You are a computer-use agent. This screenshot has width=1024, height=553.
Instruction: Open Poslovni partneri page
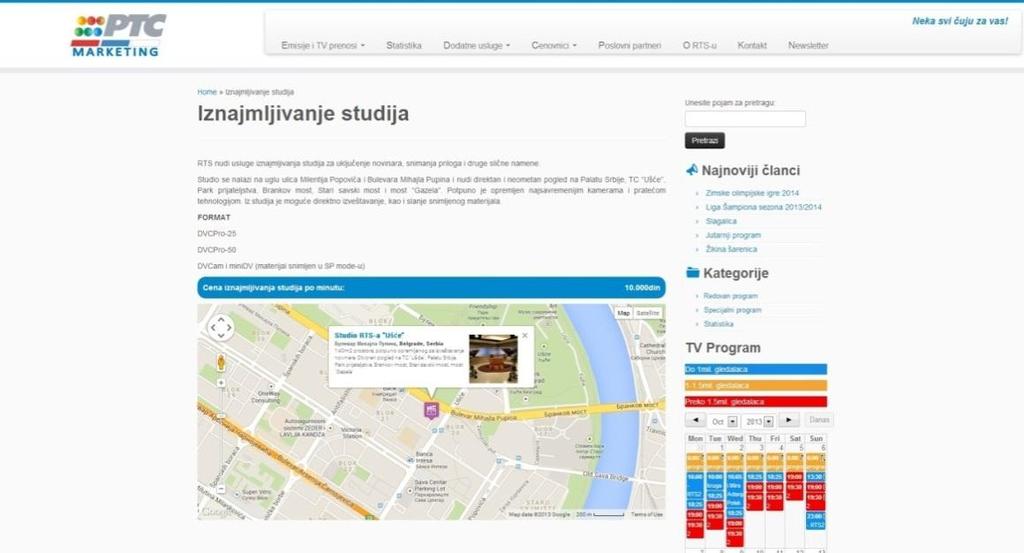(630, 46)
